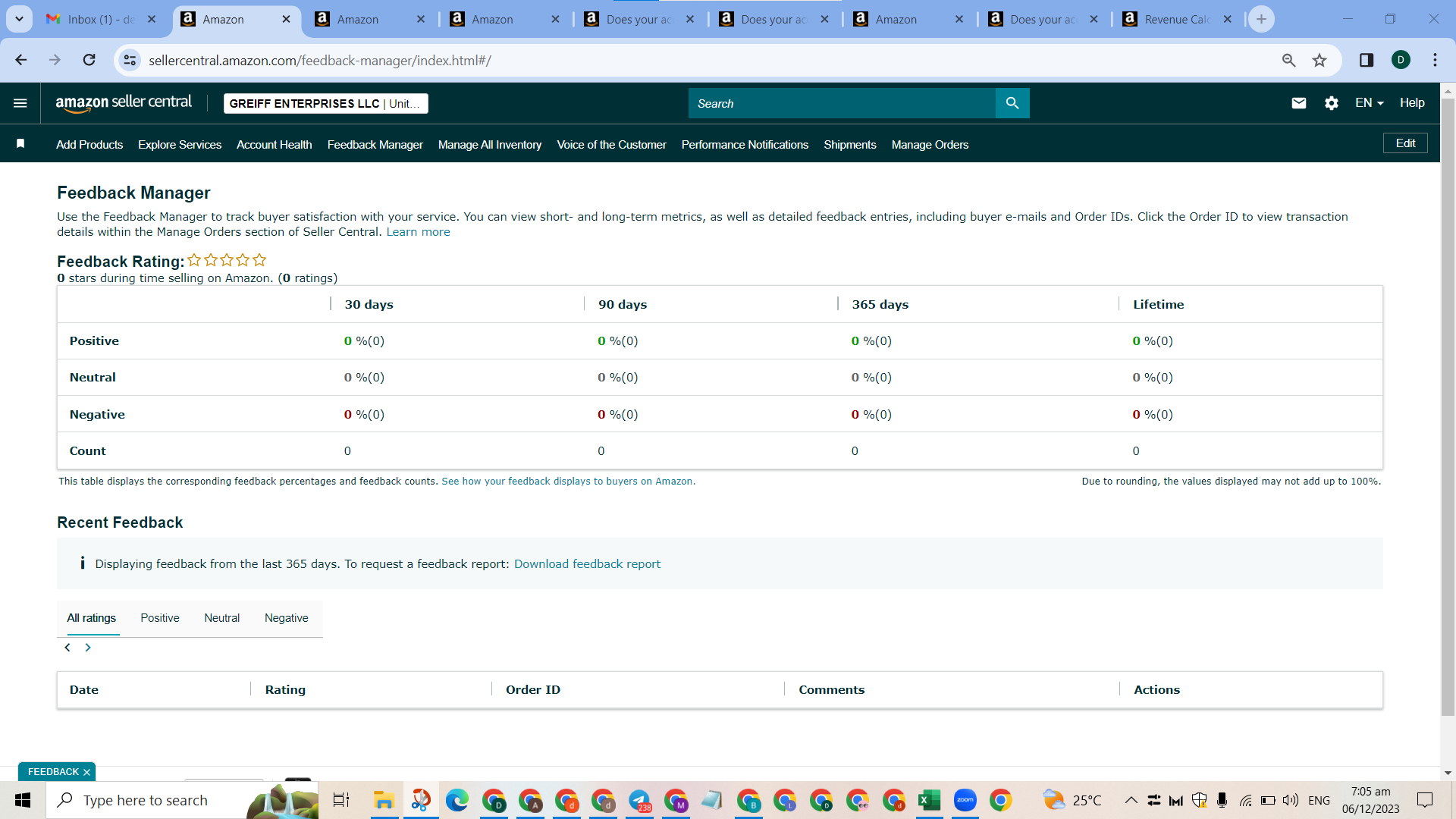Select the Neutral ratings tab

point(222,618)
